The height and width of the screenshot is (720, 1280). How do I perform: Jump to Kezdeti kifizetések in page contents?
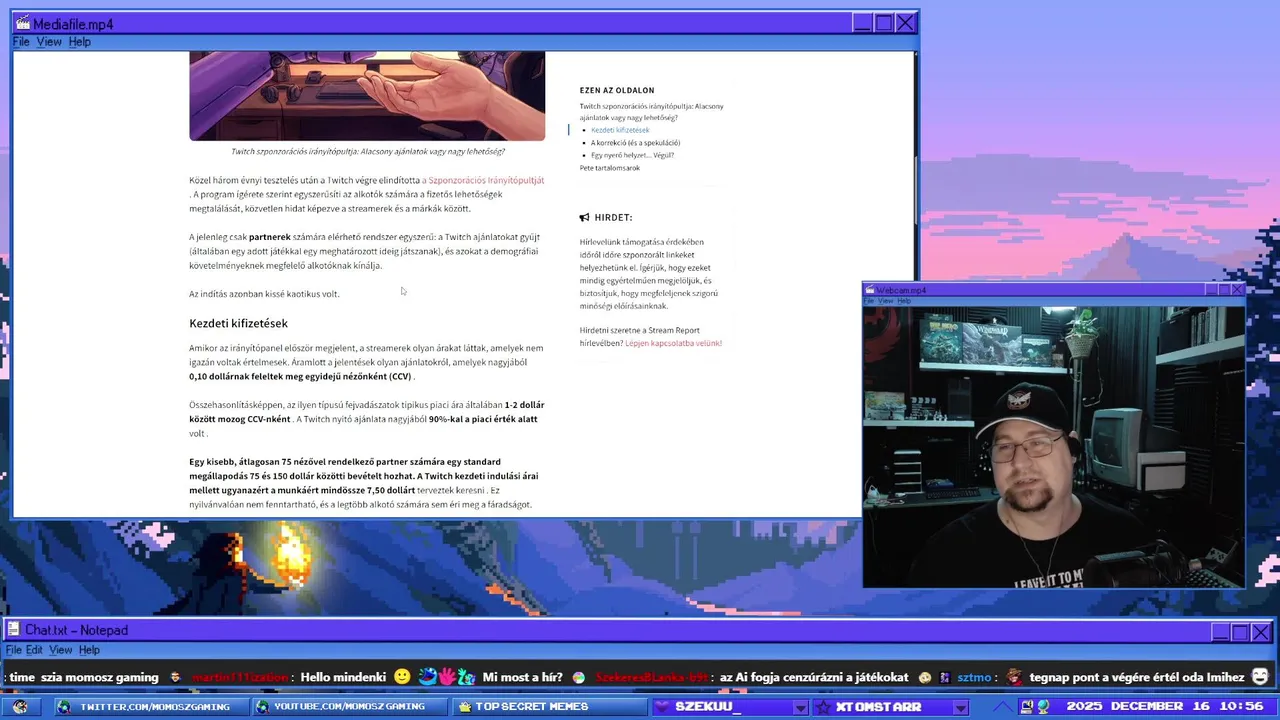pyautogui.click(x=620, y=130)
